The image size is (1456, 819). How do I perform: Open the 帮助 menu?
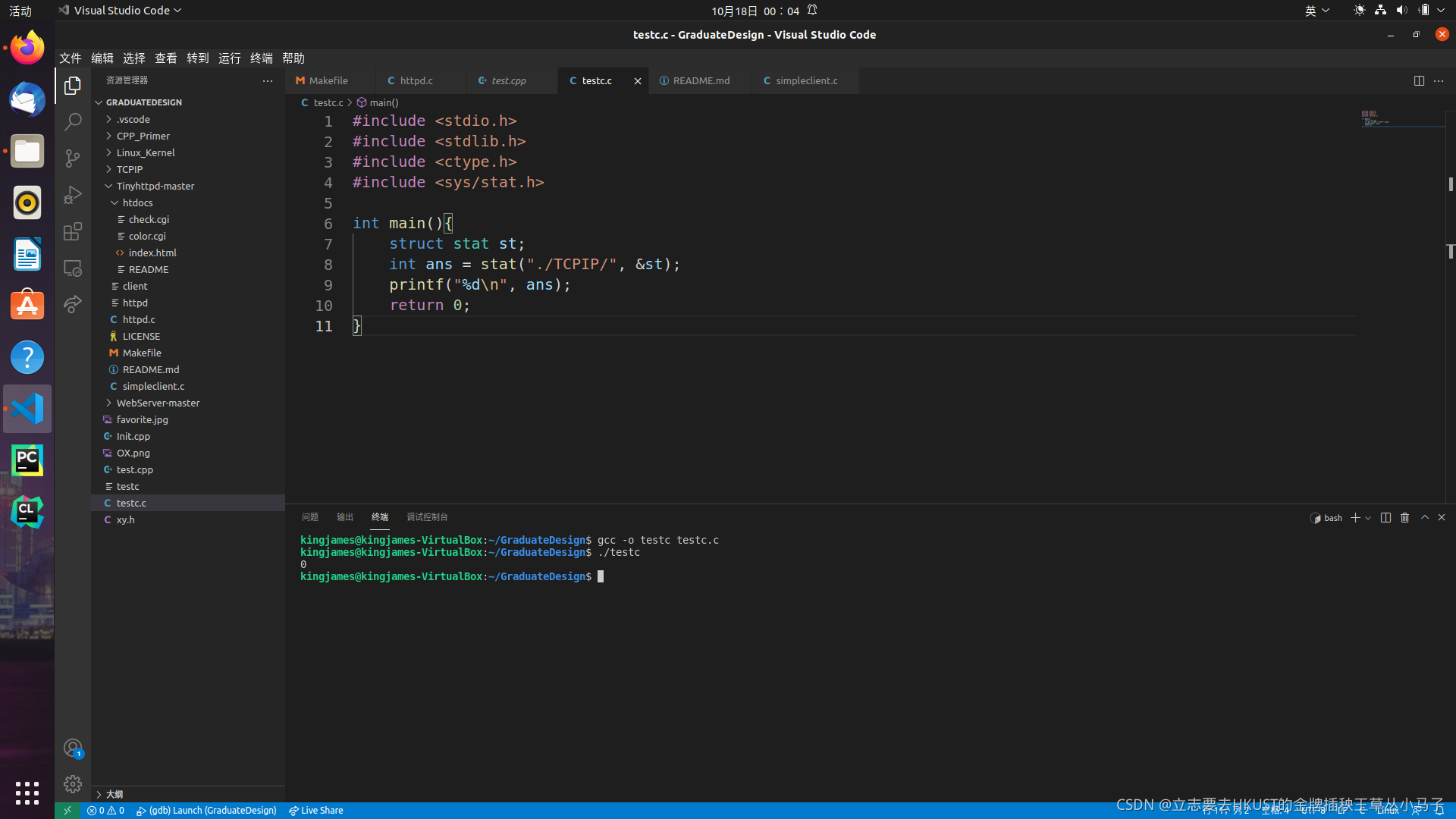(x=293, y=58)
